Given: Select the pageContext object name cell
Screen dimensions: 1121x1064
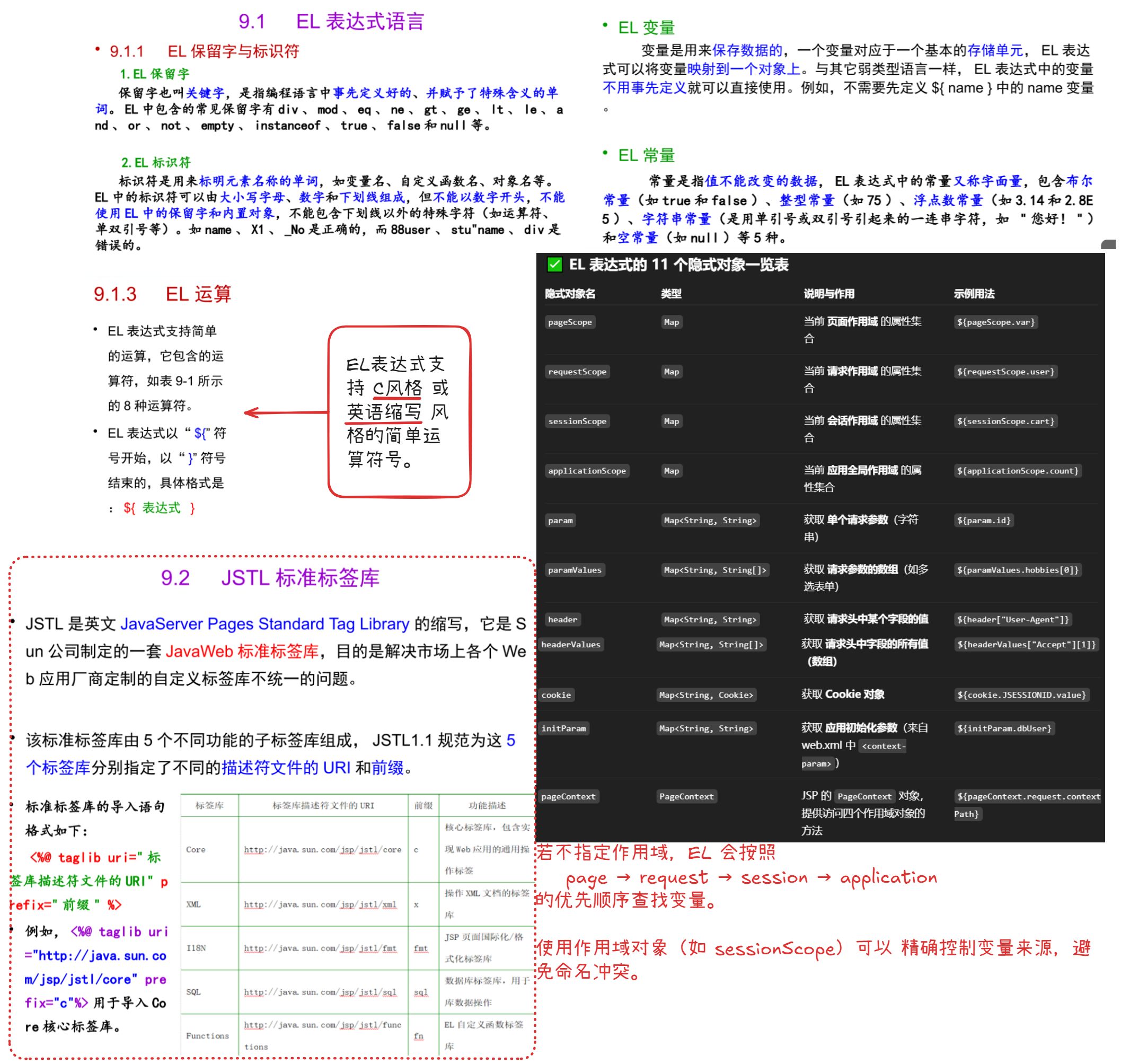Looking at the screenshot, I should point(570,797).
